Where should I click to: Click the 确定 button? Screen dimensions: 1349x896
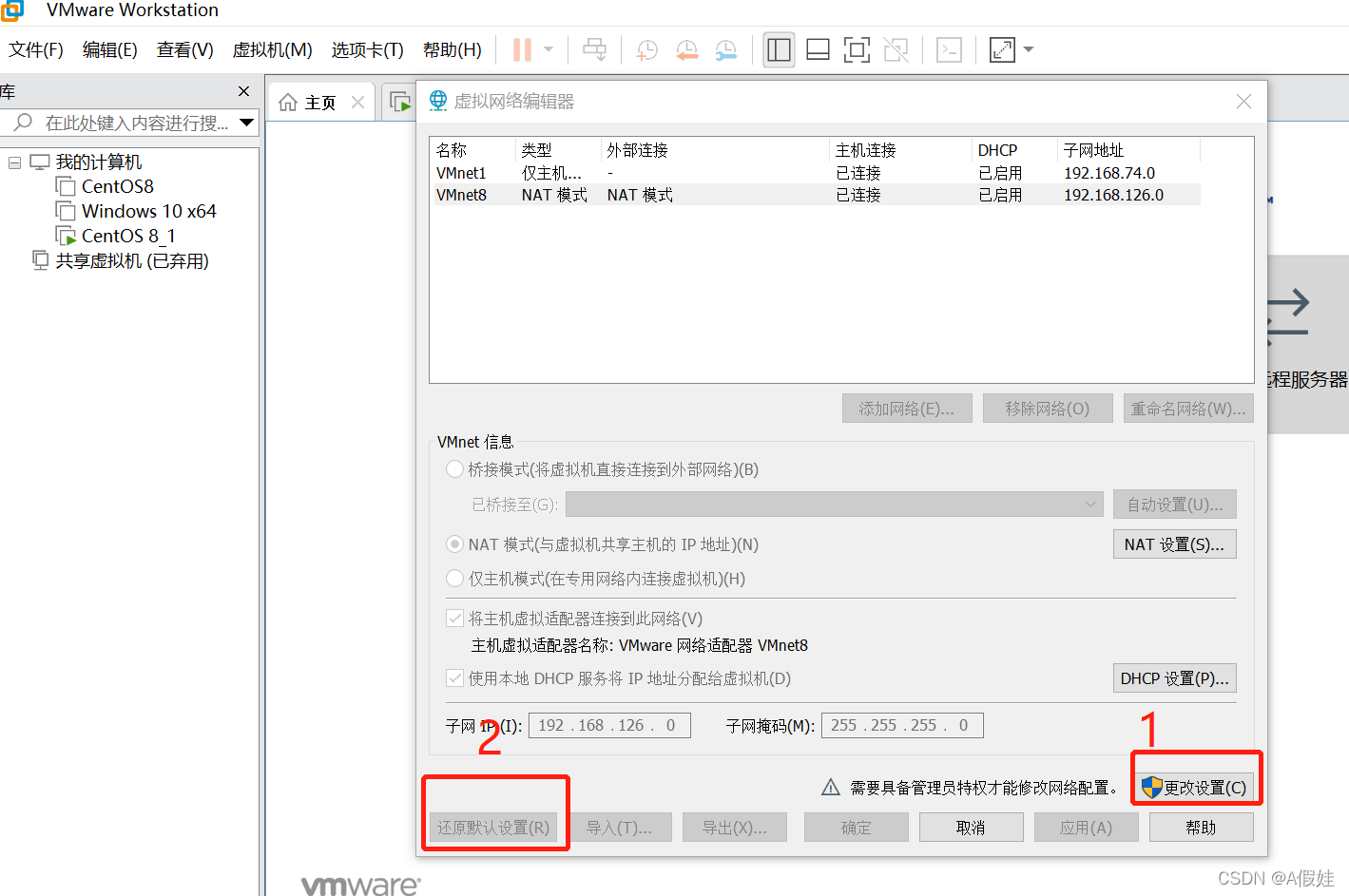pyautogui.click(x=856, y=828)
